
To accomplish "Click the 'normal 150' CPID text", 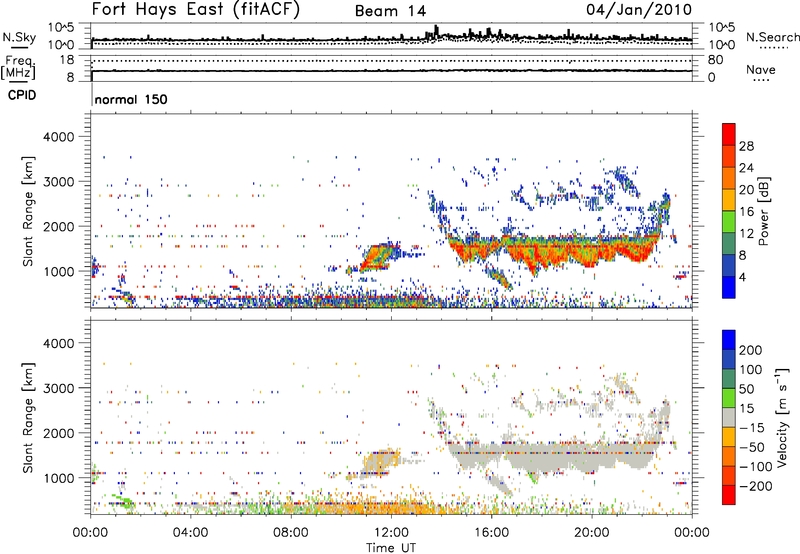I will click(131, 99).
